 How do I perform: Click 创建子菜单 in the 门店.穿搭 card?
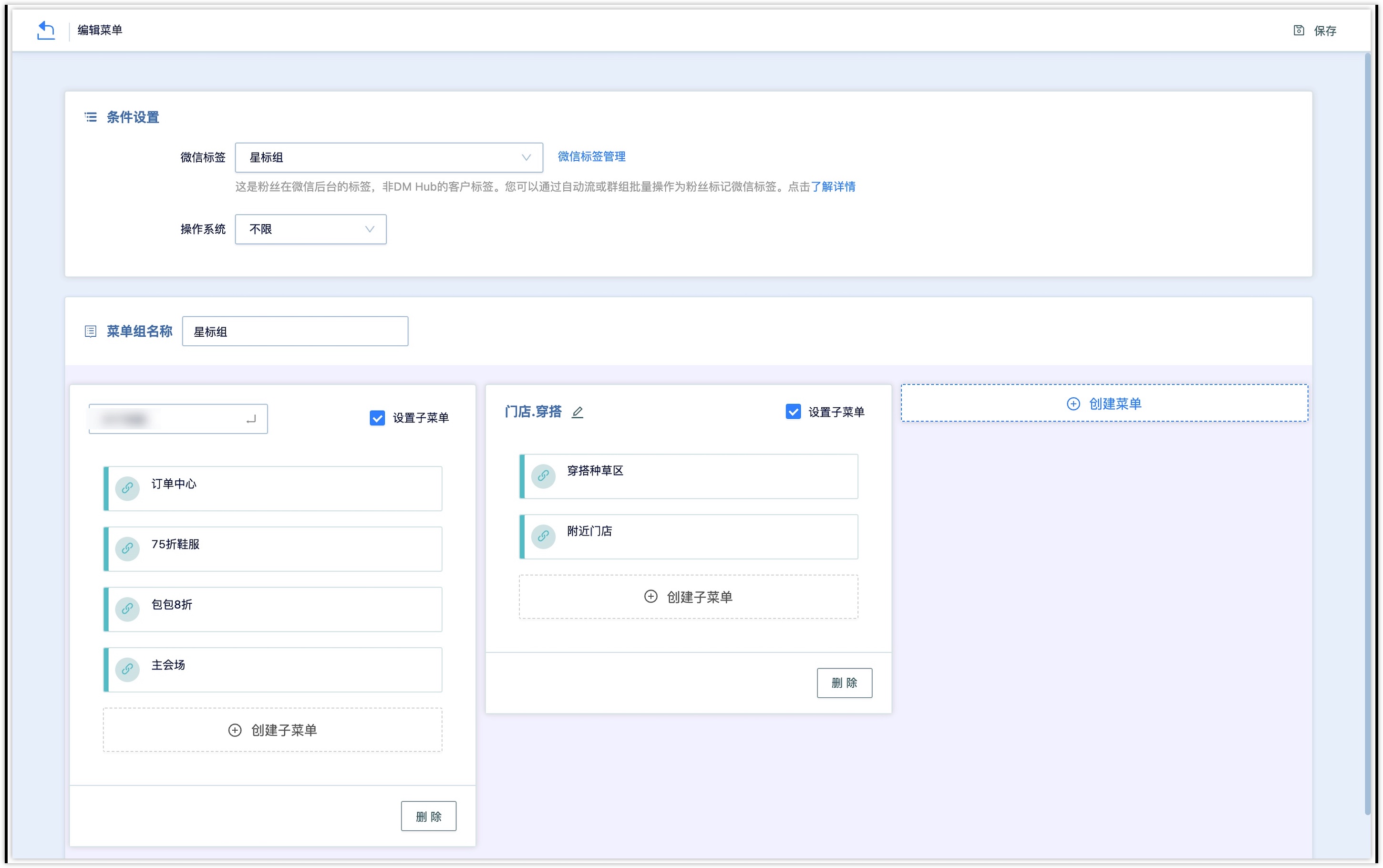point(689,597)
